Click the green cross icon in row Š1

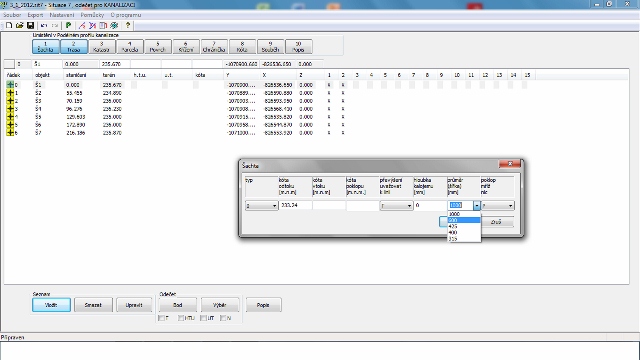point(10,85)
